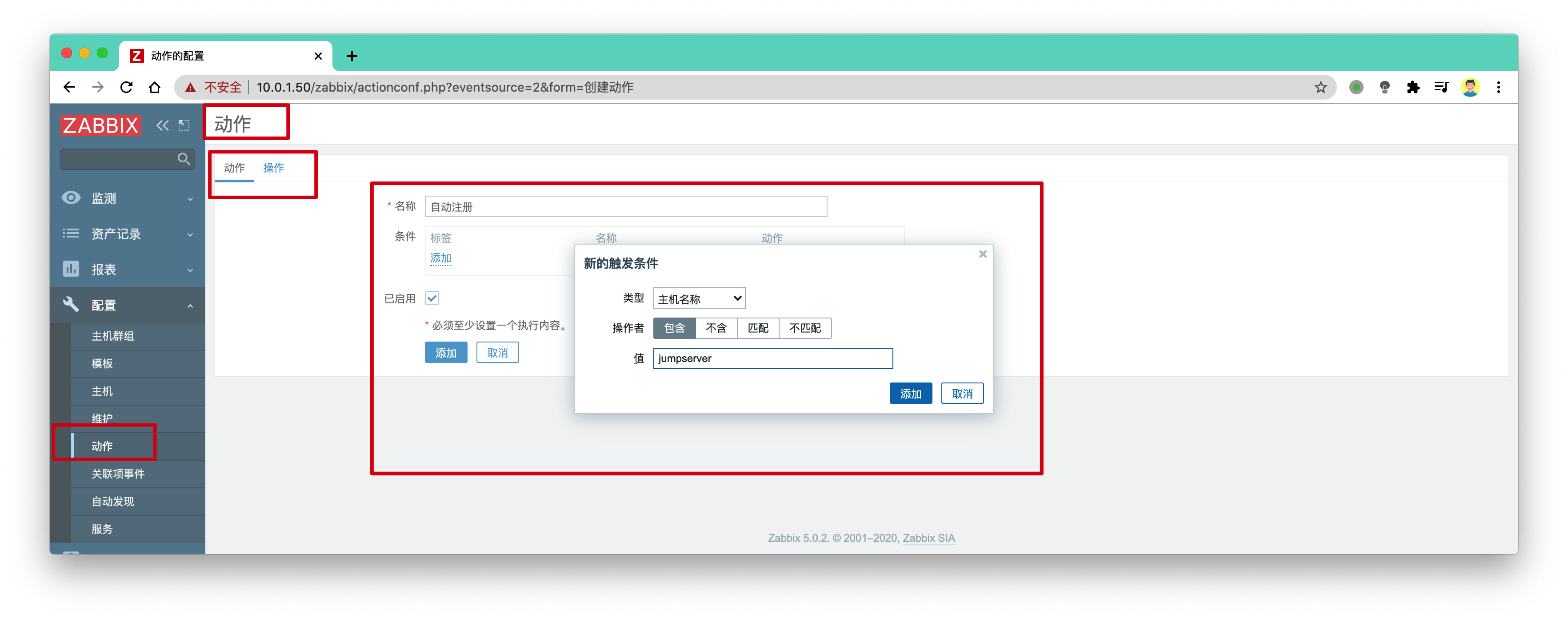Collapse the Zabbix sidebar with the double arrow

click(x=162, y=125)
